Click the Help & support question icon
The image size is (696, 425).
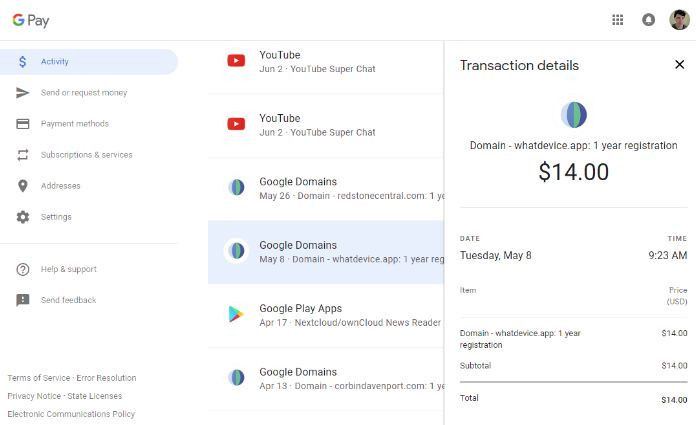(22, 269)
